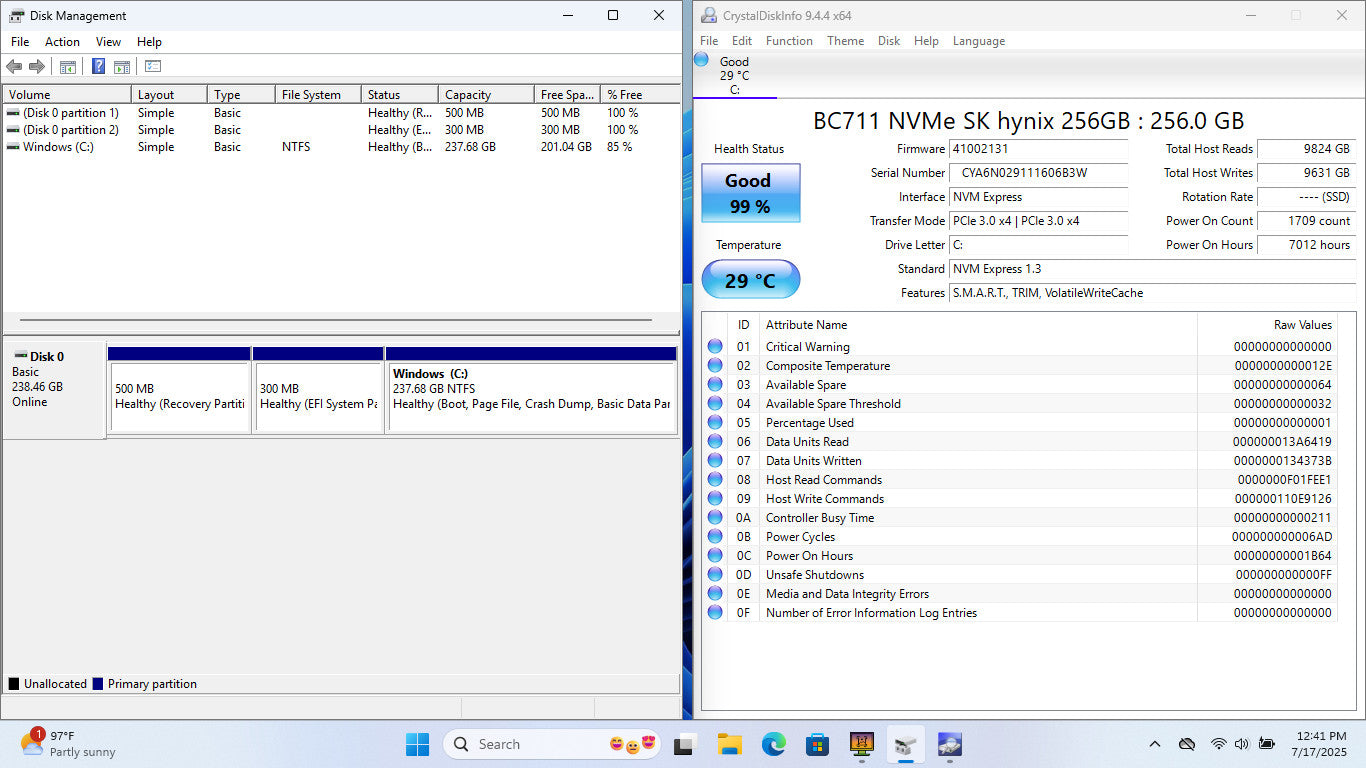Open the Language menu in CrystalDiskInfo
This screenshot has height=768, width=1366.
[x=978, y=41]
